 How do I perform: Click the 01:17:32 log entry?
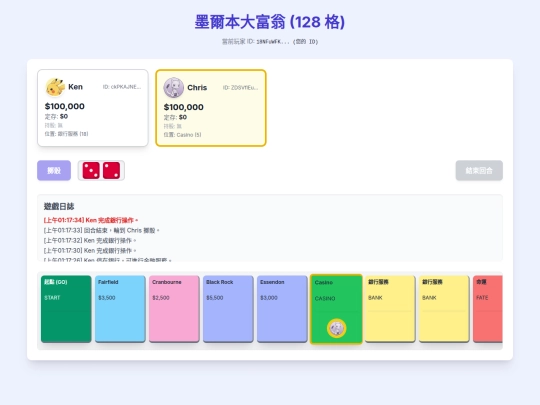(90, 240)
